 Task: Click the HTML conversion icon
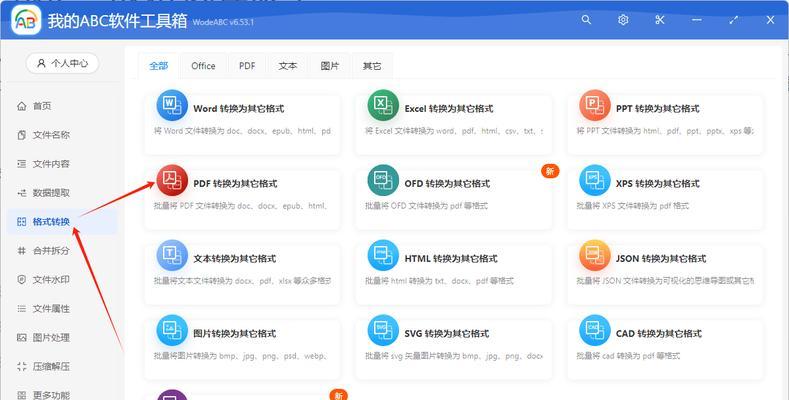pos(383,255)
